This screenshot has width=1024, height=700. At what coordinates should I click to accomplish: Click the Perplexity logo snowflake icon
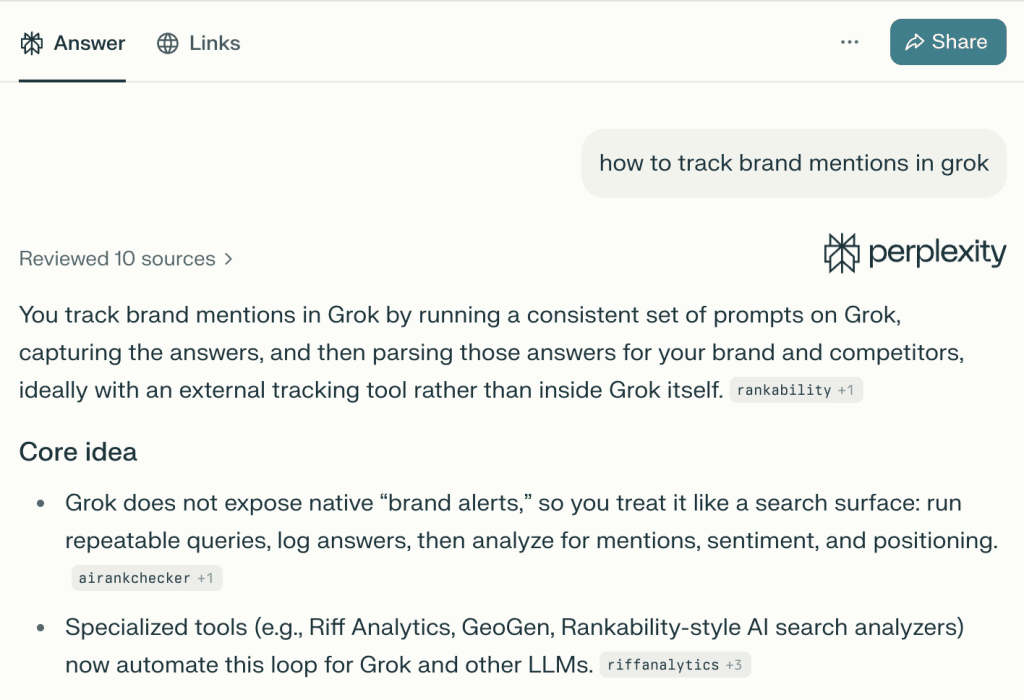click(x=841, y=253)
